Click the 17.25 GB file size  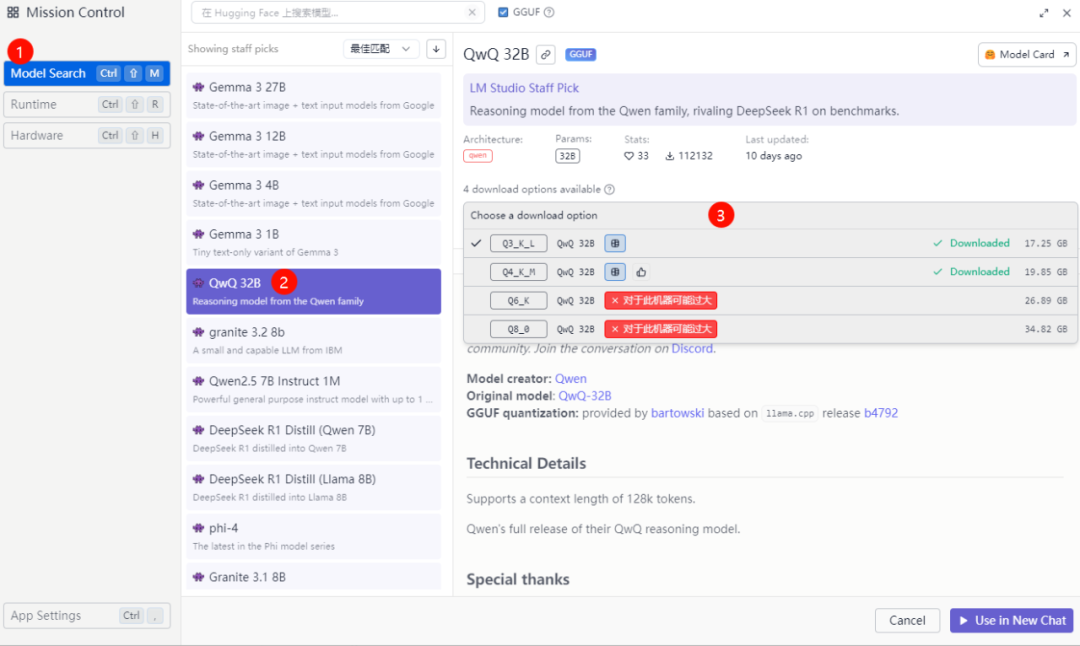1046,243
